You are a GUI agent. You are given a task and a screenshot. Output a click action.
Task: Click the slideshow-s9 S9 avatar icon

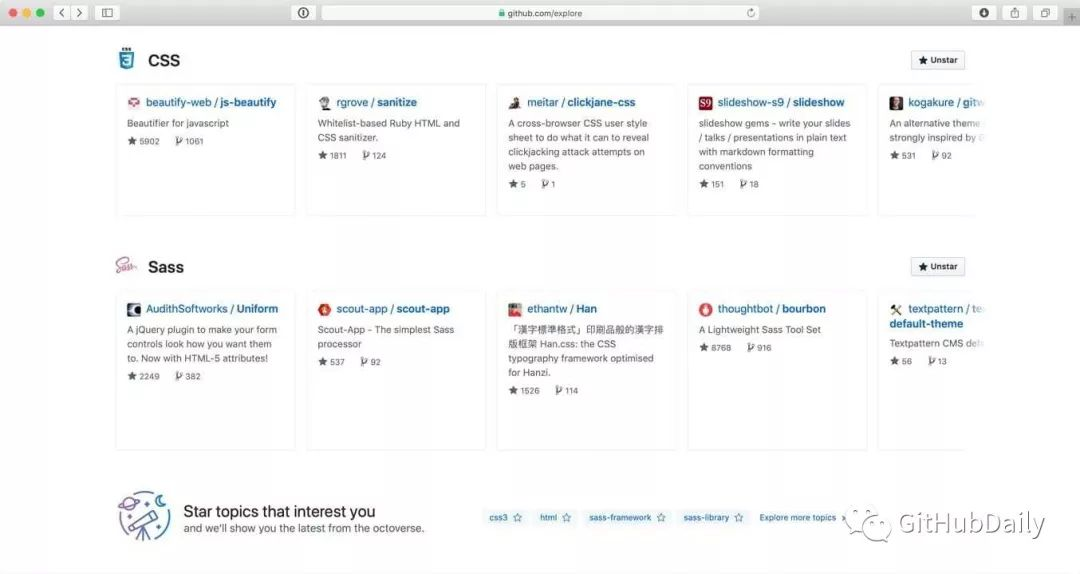(705, 103)
